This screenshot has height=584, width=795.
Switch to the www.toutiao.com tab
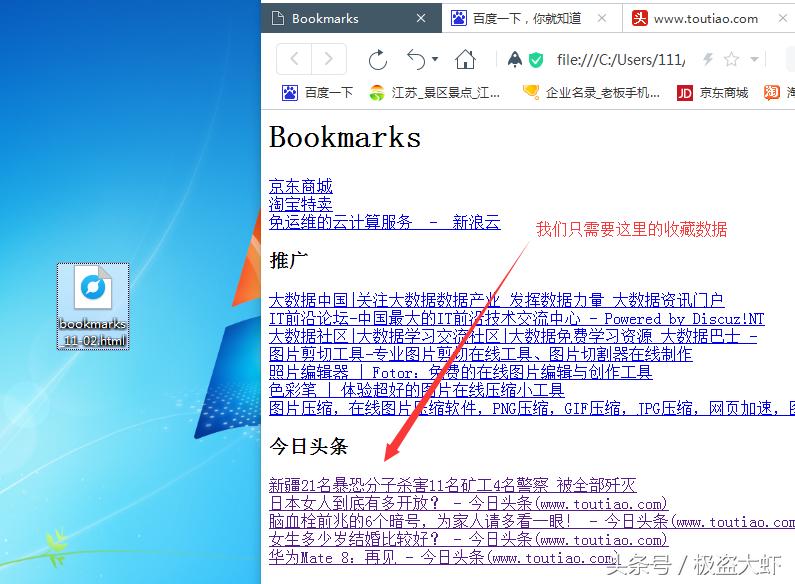pyautogui.click(x=709, y=18)
